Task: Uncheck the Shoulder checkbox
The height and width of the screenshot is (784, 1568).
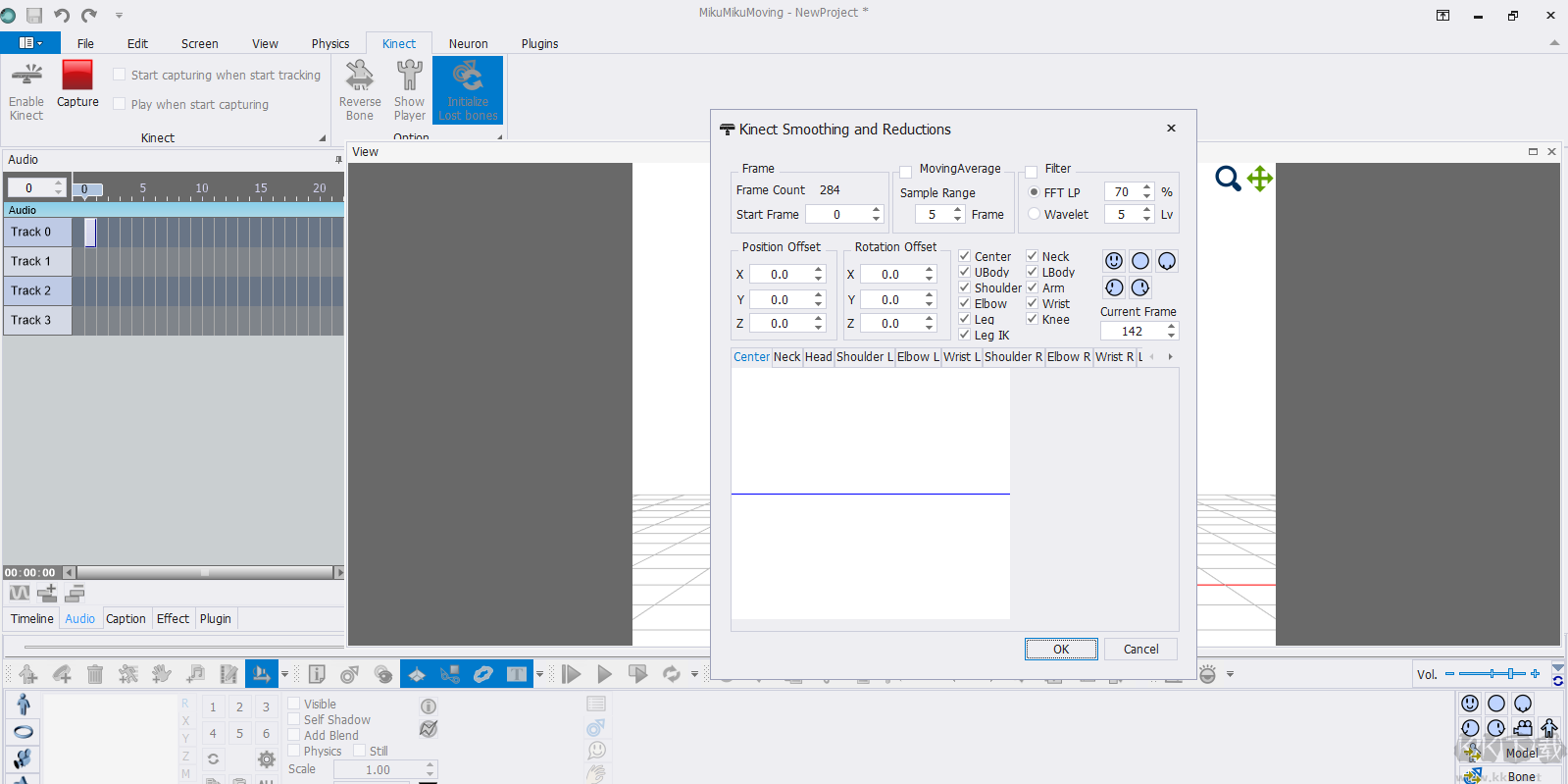Action: point(965,287)
